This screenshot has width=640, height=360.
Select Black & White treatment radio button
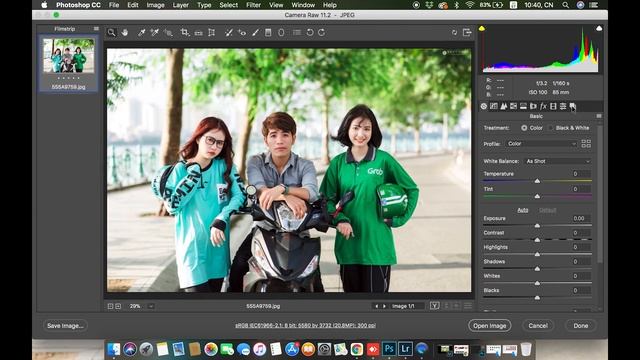[551, 128]
